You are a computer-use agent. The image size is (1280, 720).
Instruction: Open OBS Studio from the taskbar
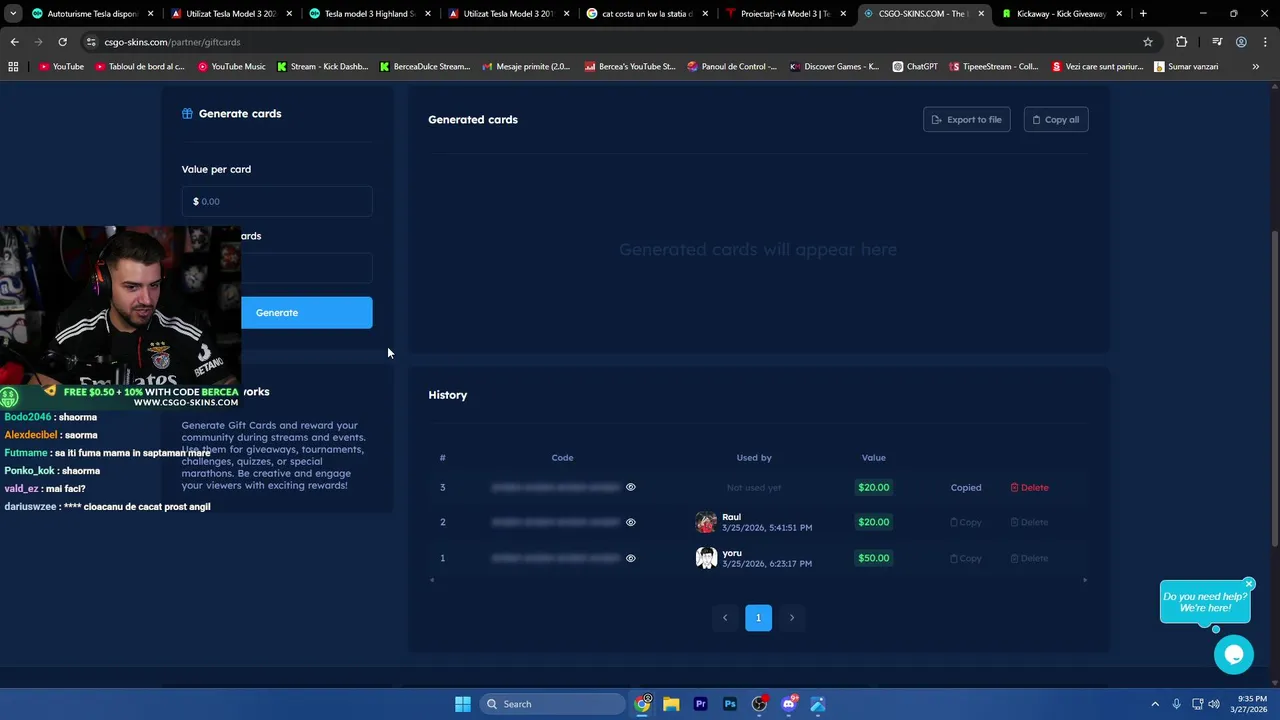tap(759, 704)
